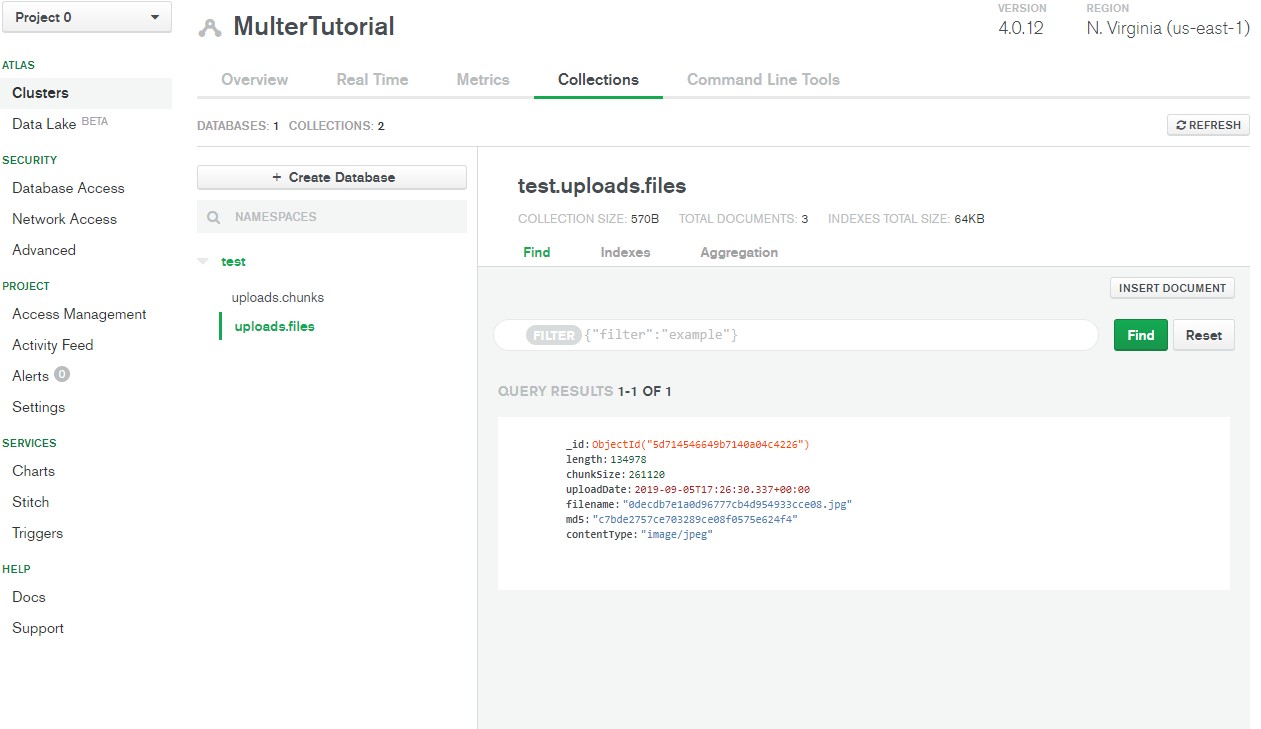Navigate to Triggers under Services
1261x729 pixels.
tap(37, 533)
